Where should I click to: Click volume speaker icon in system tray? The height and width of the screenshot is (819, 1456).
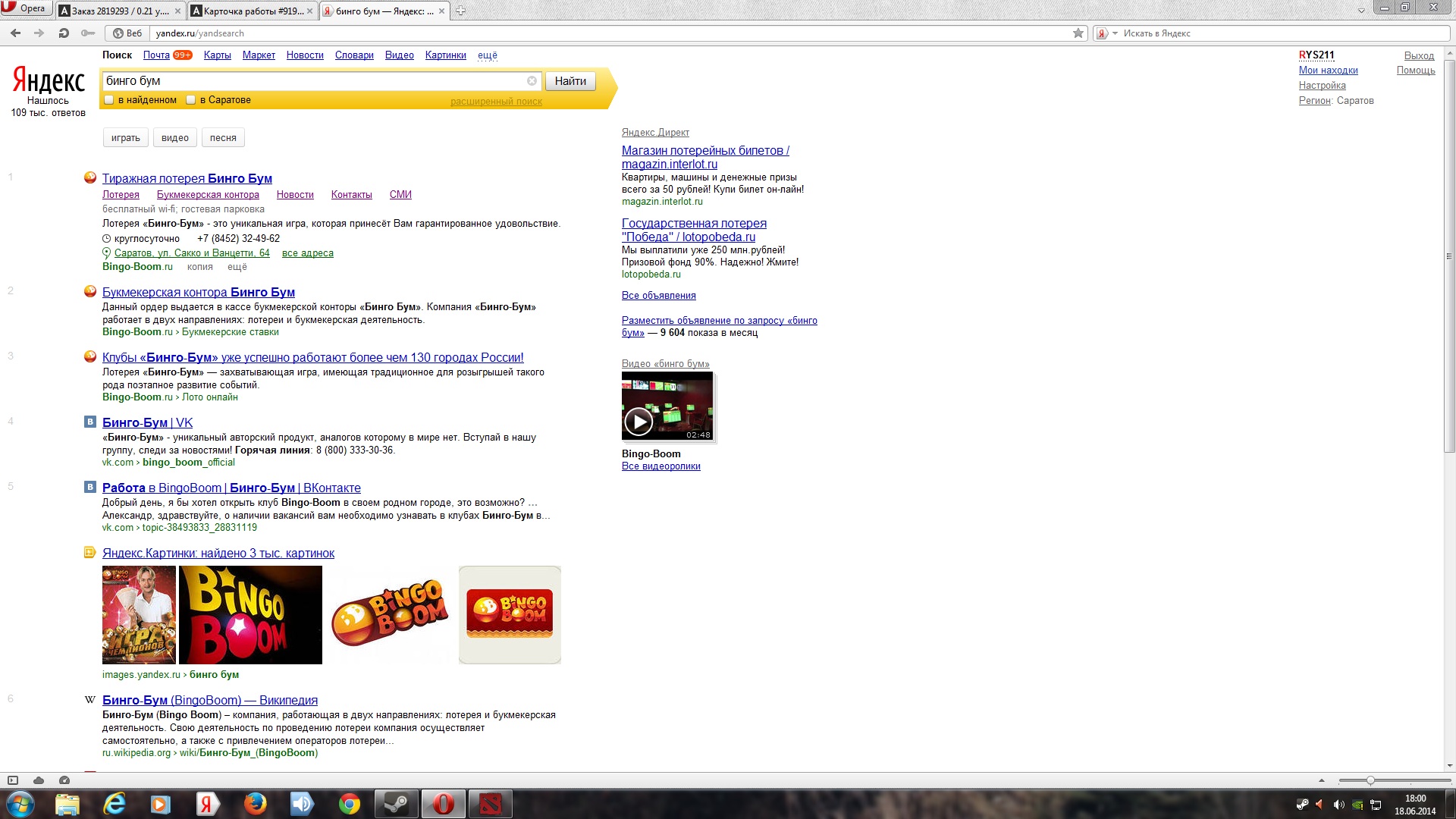(x=1338, y=805)
